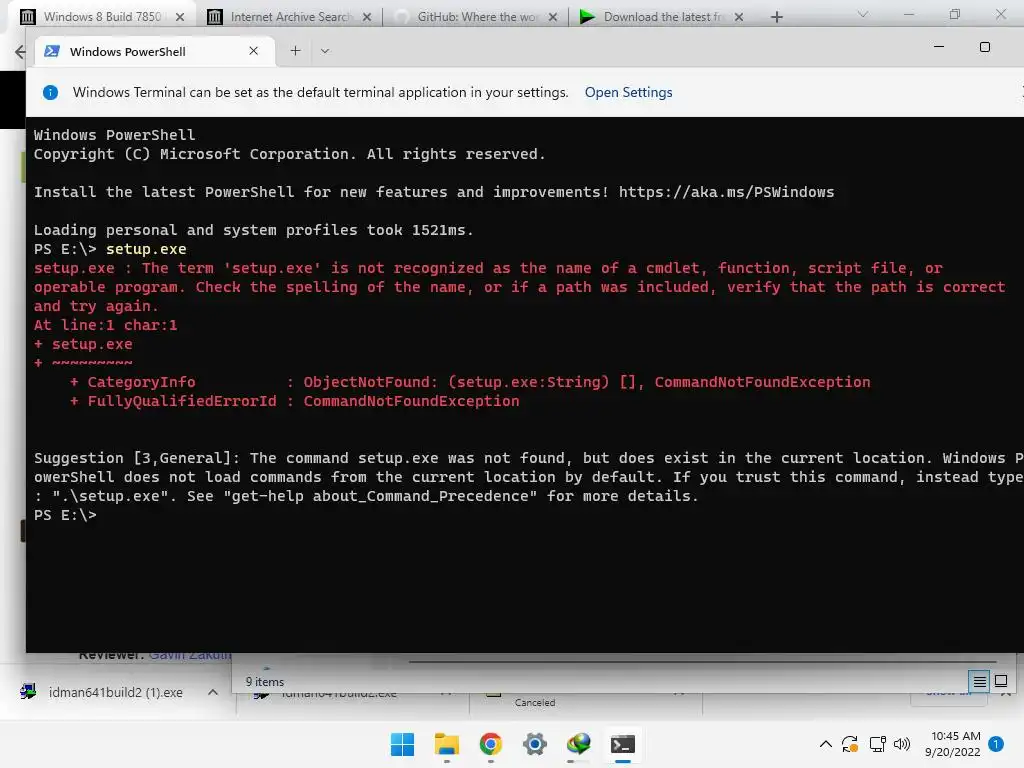This screenshot has width=1024, height=768.
Task: Close the Windows PowerShell tab
Action: coord(253,51)
